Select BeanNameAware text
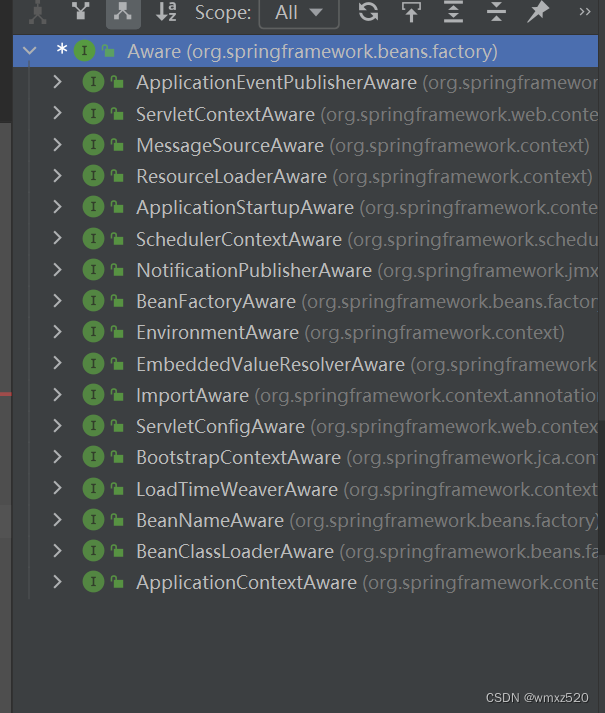The height and width of the screenshot is (713, 605). pos(210,521)
